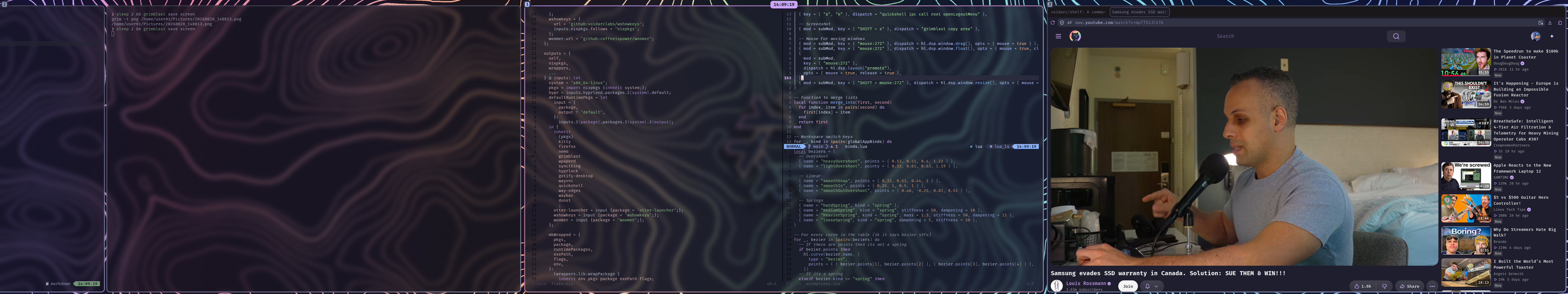Share the video

click(x=1410, y=286)
